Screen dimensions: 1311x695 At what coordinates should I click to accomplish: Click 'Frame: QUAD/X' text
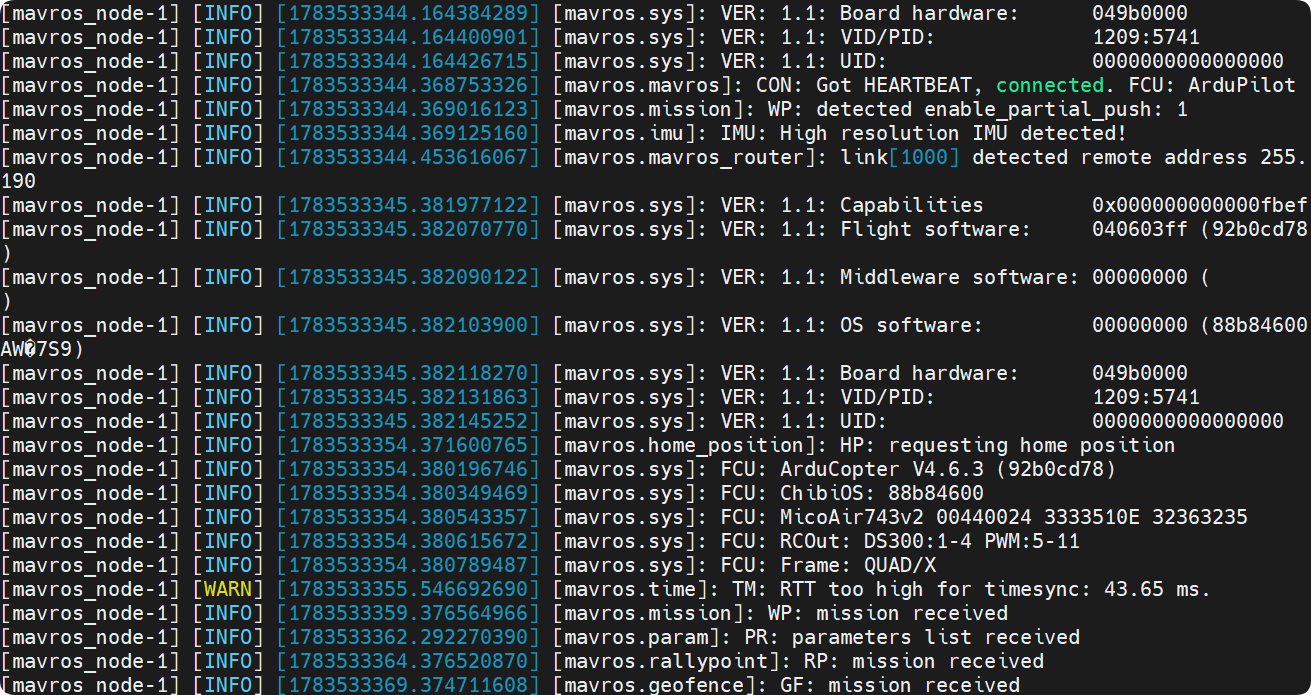point(858,565)
